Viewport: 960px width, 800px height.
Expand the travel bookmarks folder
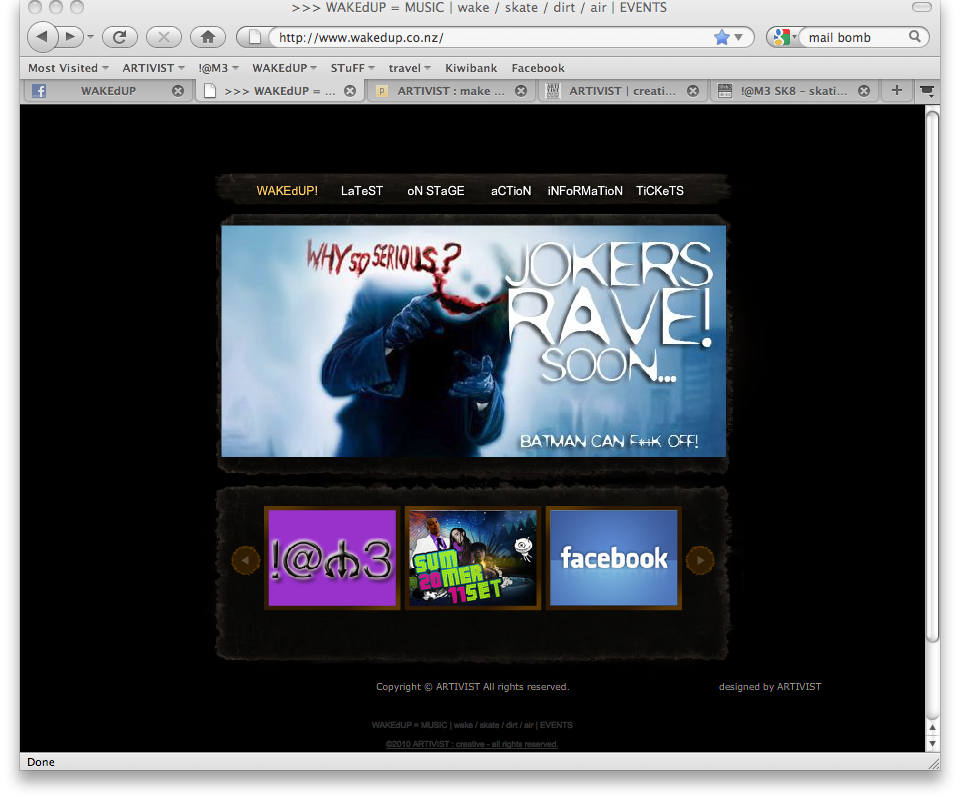pyautogui.click(x=409, y=68)
